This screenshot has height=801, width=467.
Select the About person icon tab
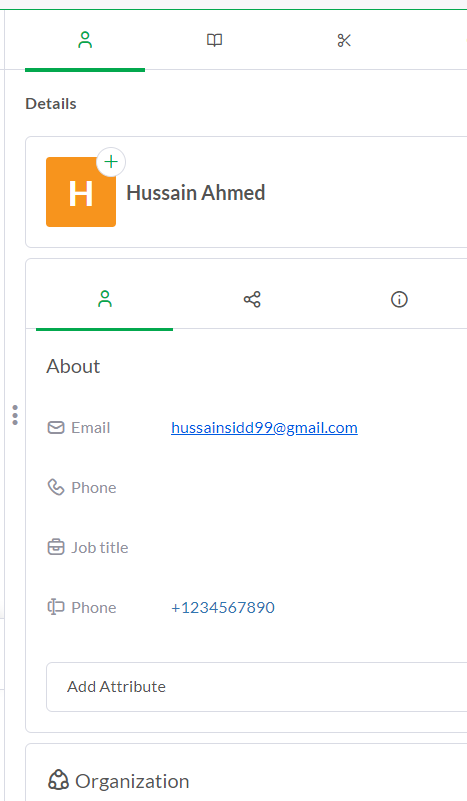click(x=105, y=299)
